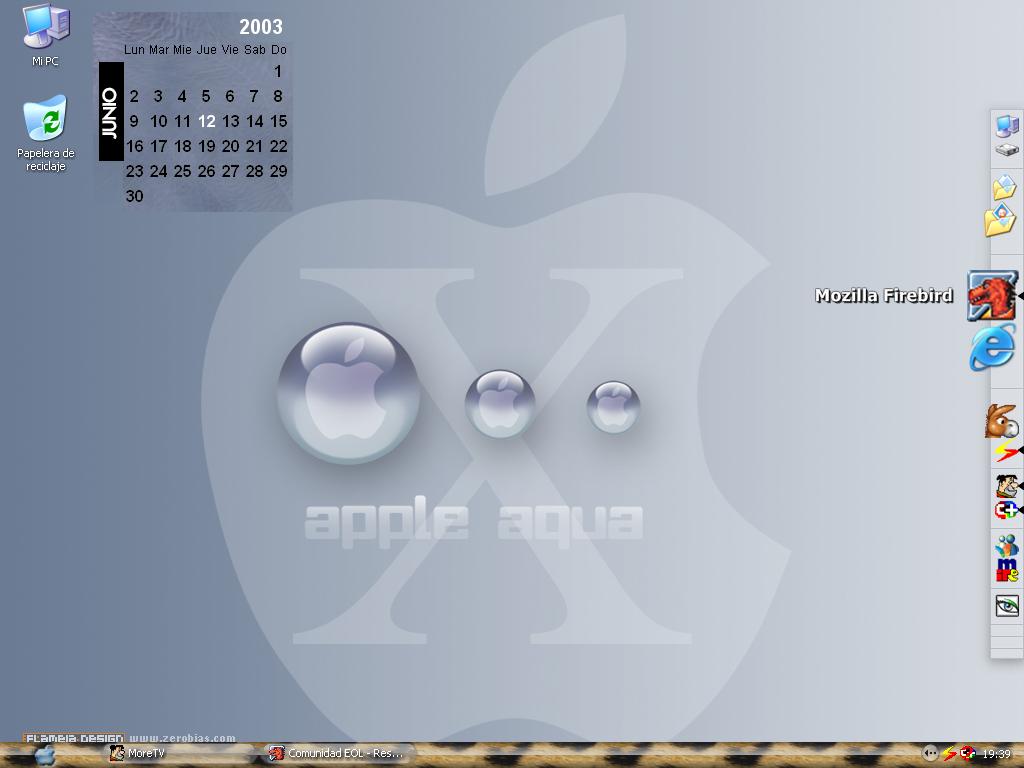The width and height of the screenshot is (1024, 768).
Task: Select highlighted day 12 on the calendar
Action: point(206,121)
